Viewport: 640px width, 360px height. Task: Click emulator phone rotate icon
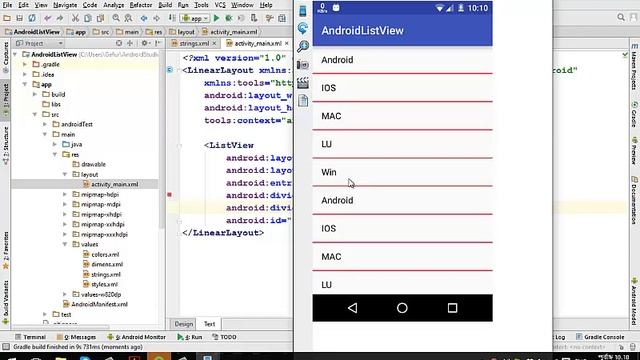(303, 28)
